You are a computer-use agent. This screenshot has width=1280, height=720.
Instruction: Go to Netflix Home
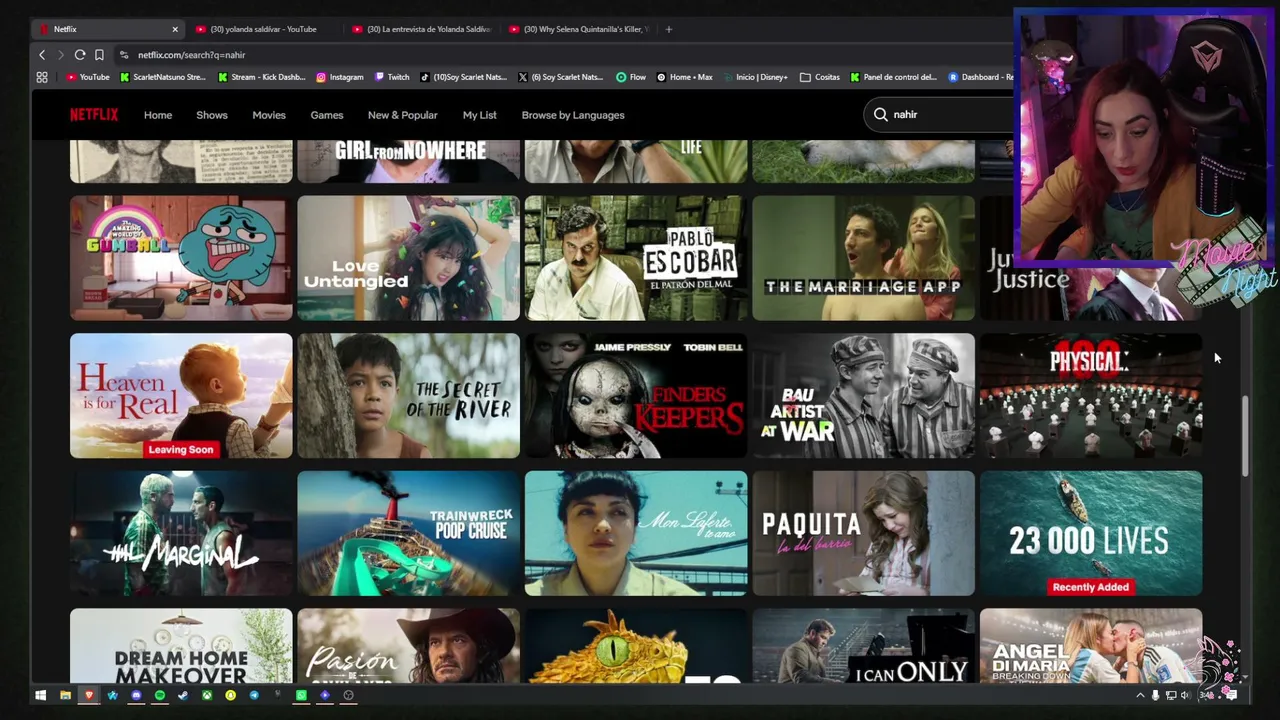tap(158, 115)
